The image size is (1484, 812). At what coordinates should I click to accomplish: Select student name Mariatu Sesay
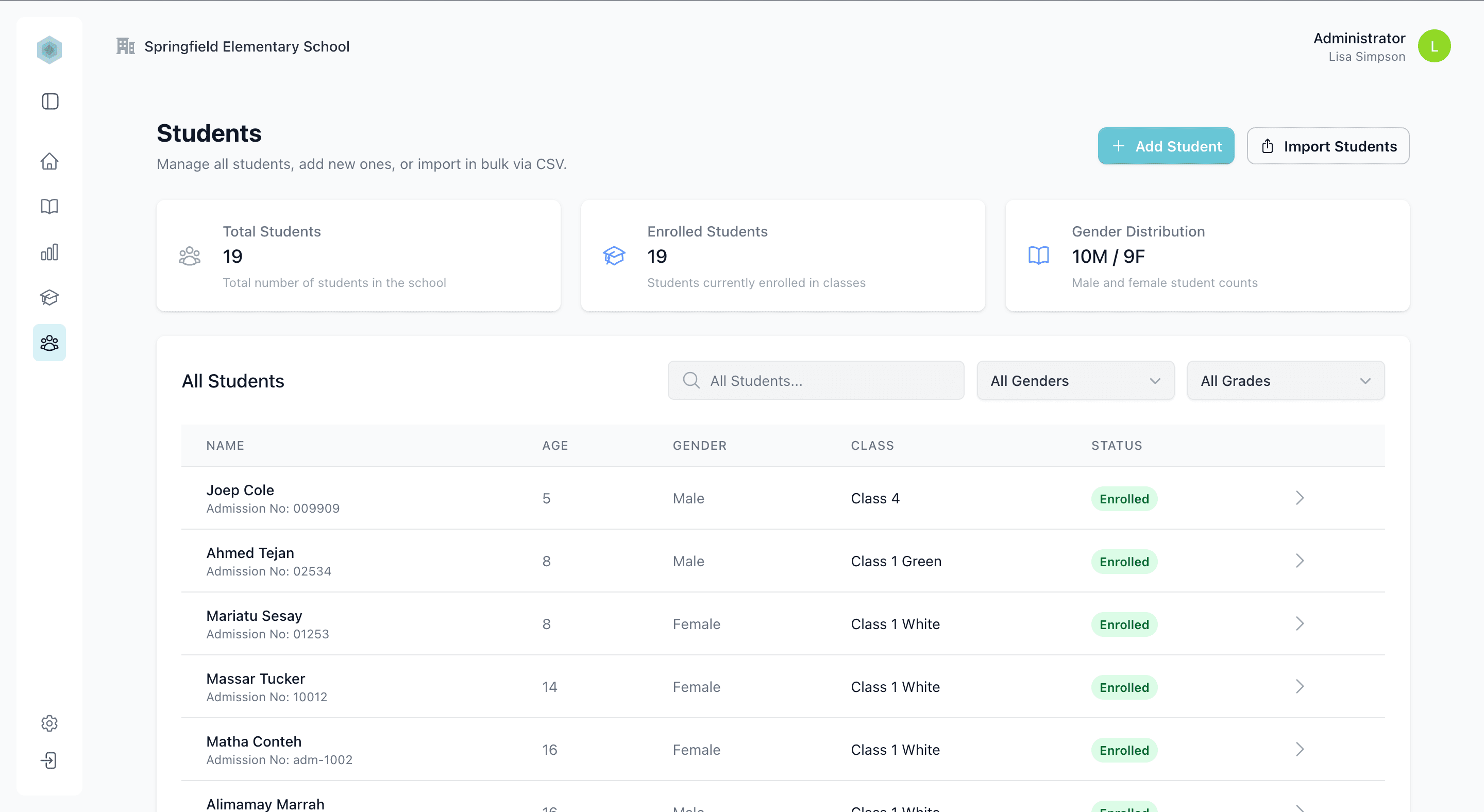pyautogui.click(x=254, y=616)
